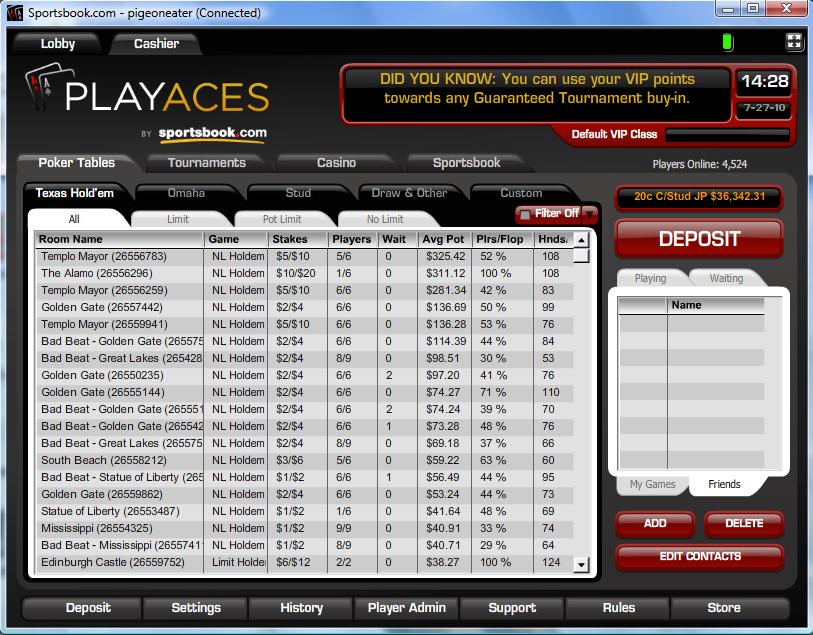The width and height of the screenshot is (813, 635).
Task: Sort by the Room Name column header
Action: coord(119,239)
